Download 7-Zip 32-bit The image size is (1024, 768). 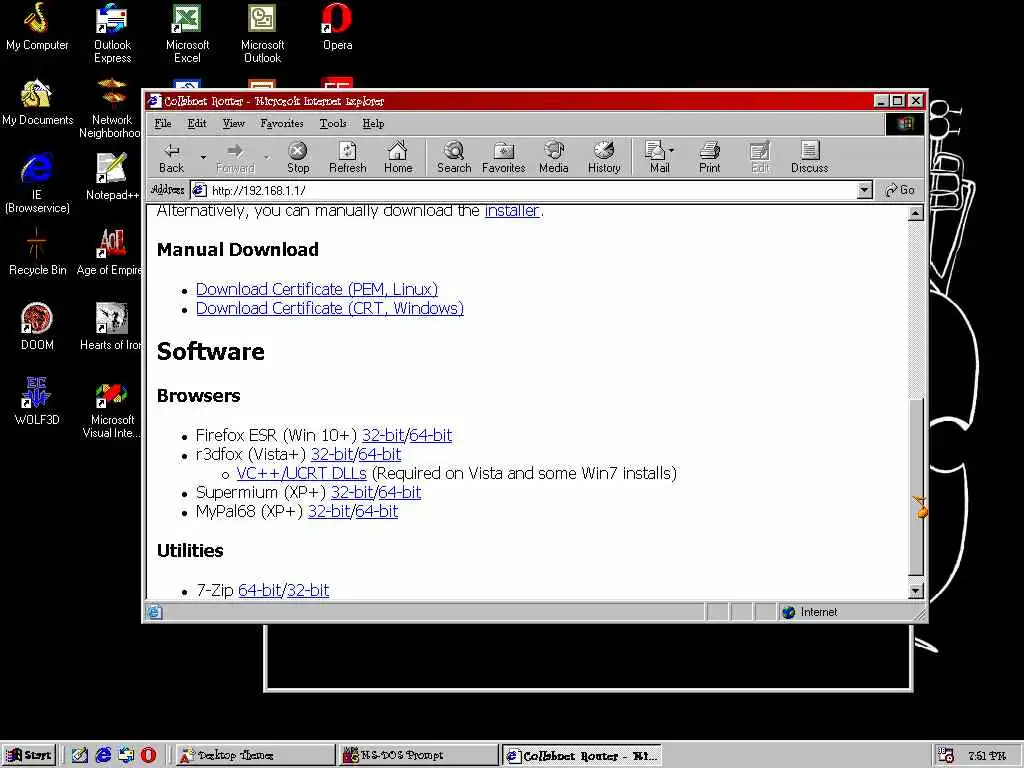[308, 590]
